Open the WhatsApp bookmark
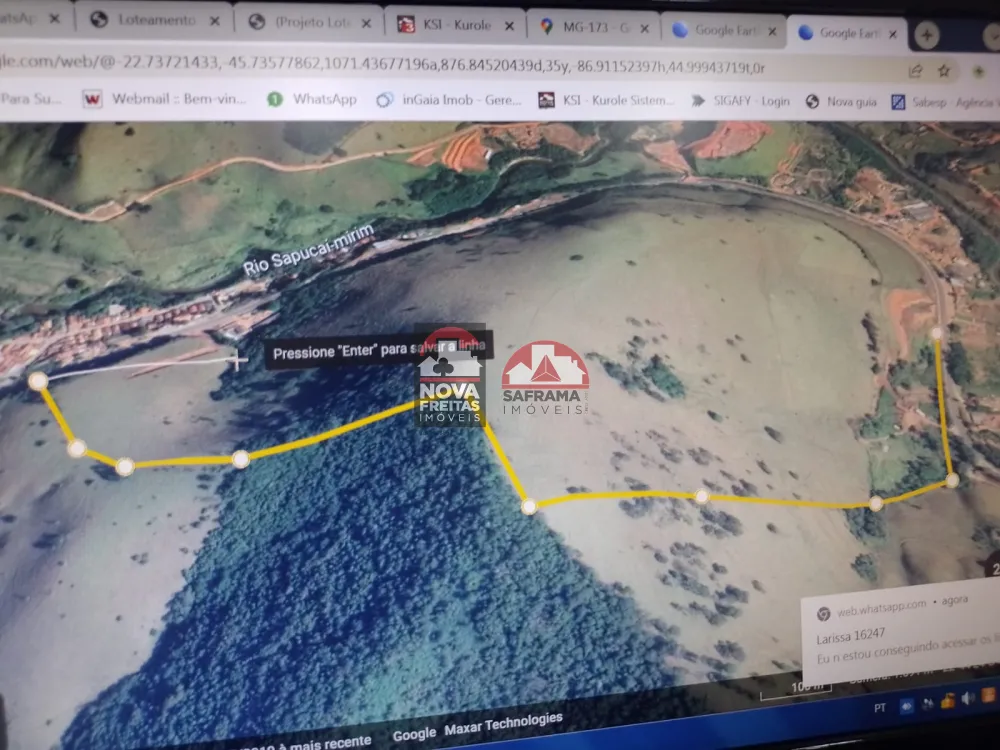The width and height of the screenshot is (1000, 750). click(312, 99)
